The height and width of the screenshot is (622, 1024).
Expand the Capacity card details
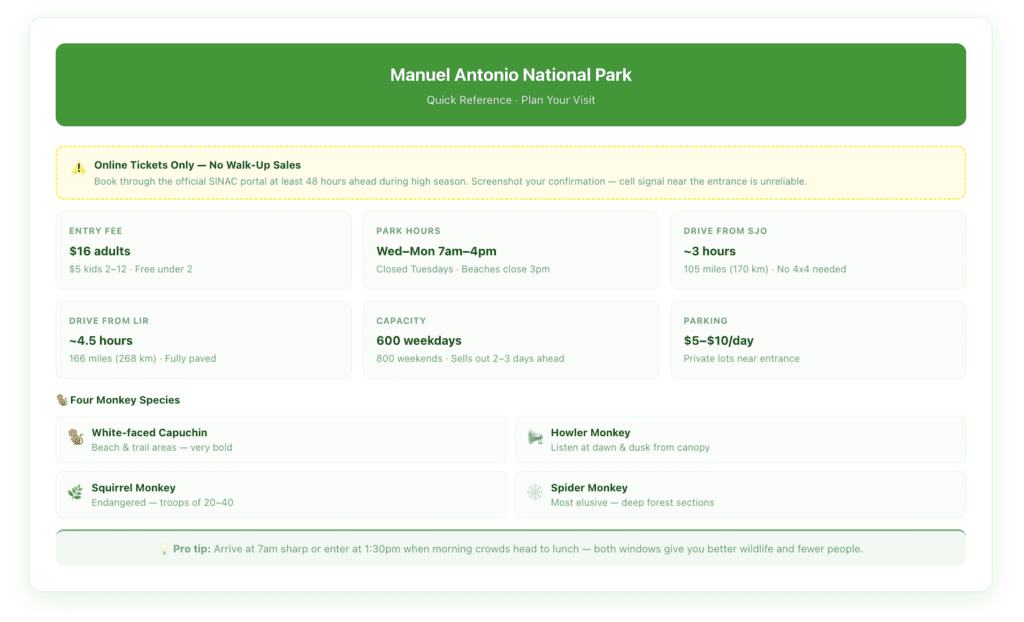click(x=511, y=340)
